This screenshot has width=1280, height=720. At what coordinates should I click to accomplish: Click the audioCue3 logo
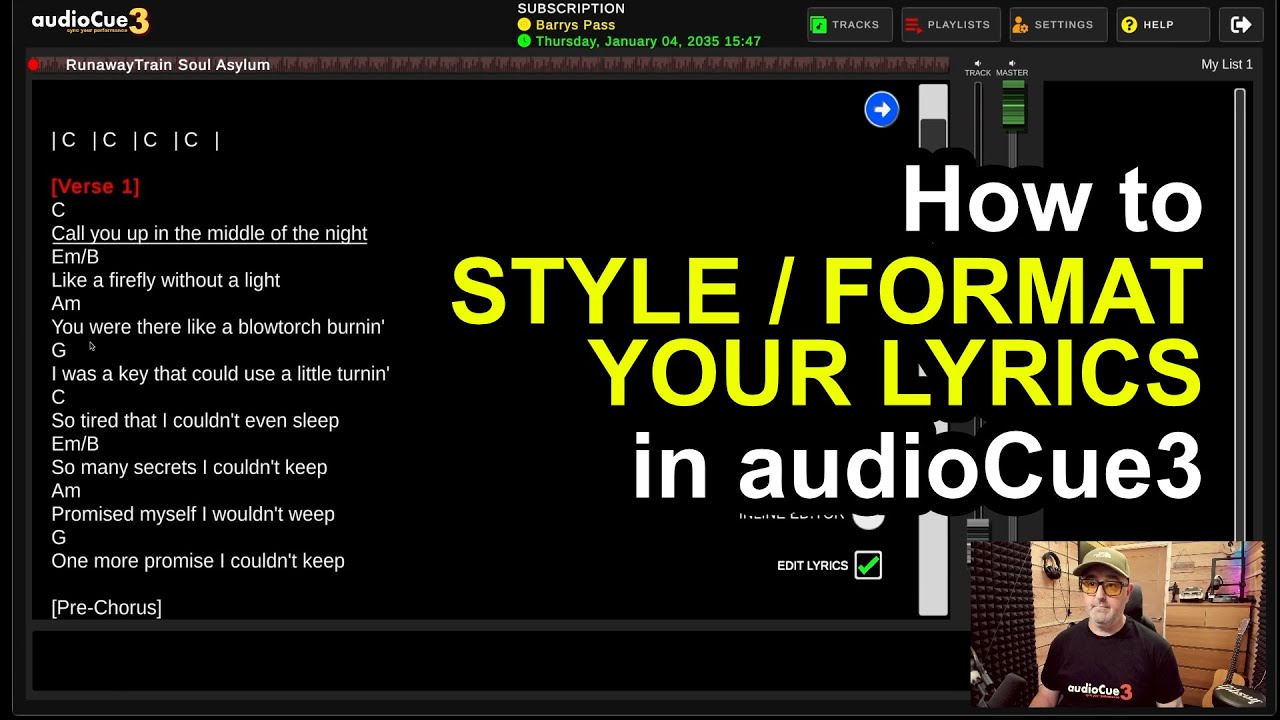pyautogui.click(x=90, y=21)
